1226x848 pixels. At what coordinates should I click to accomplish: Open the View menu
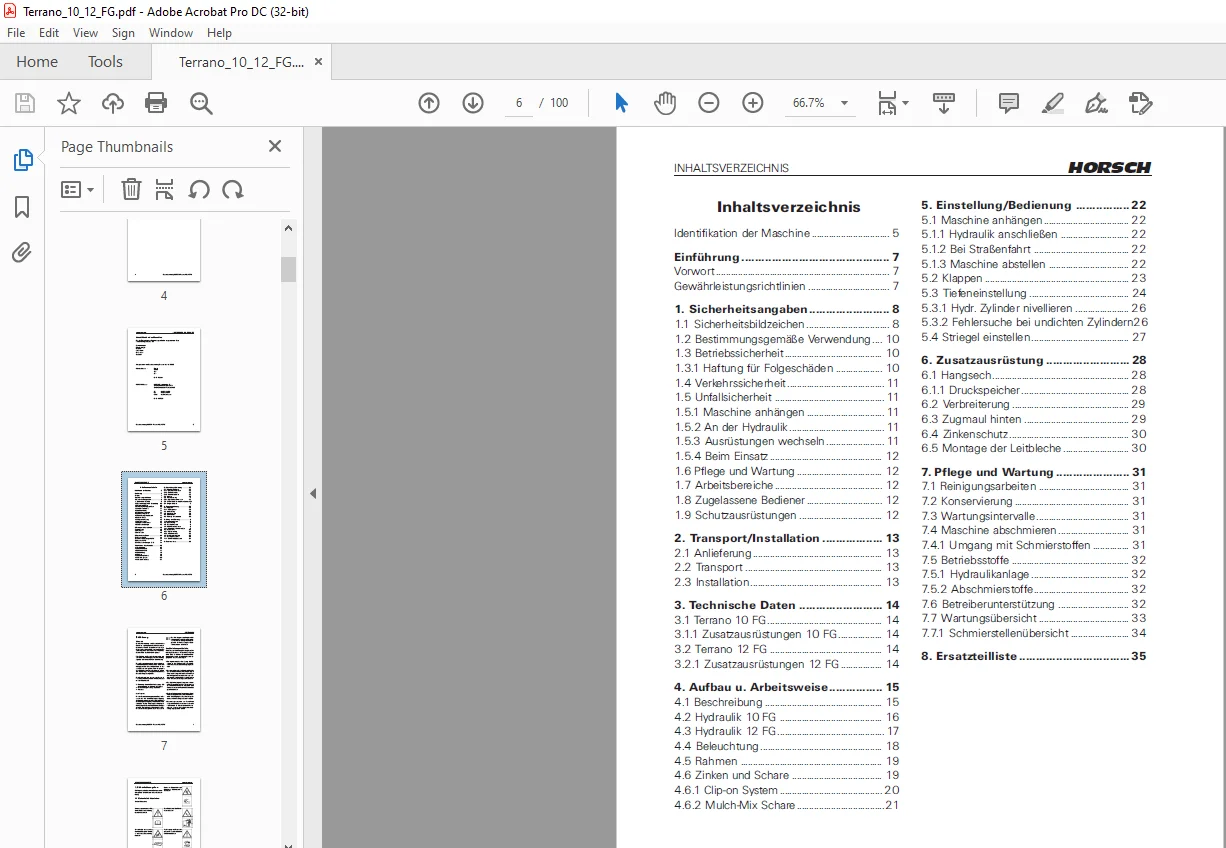click(x=85, y=33)
